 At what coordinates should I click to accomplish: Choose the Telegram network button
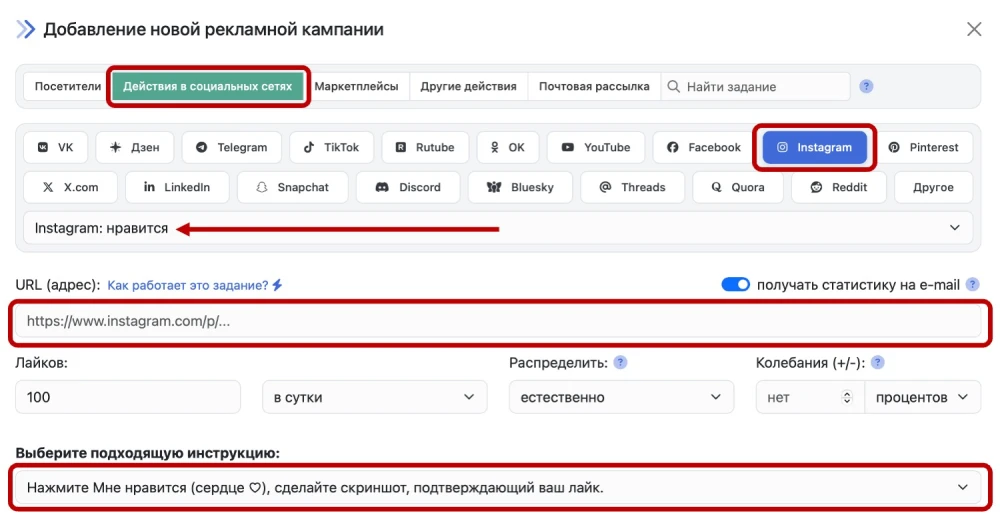232,147
